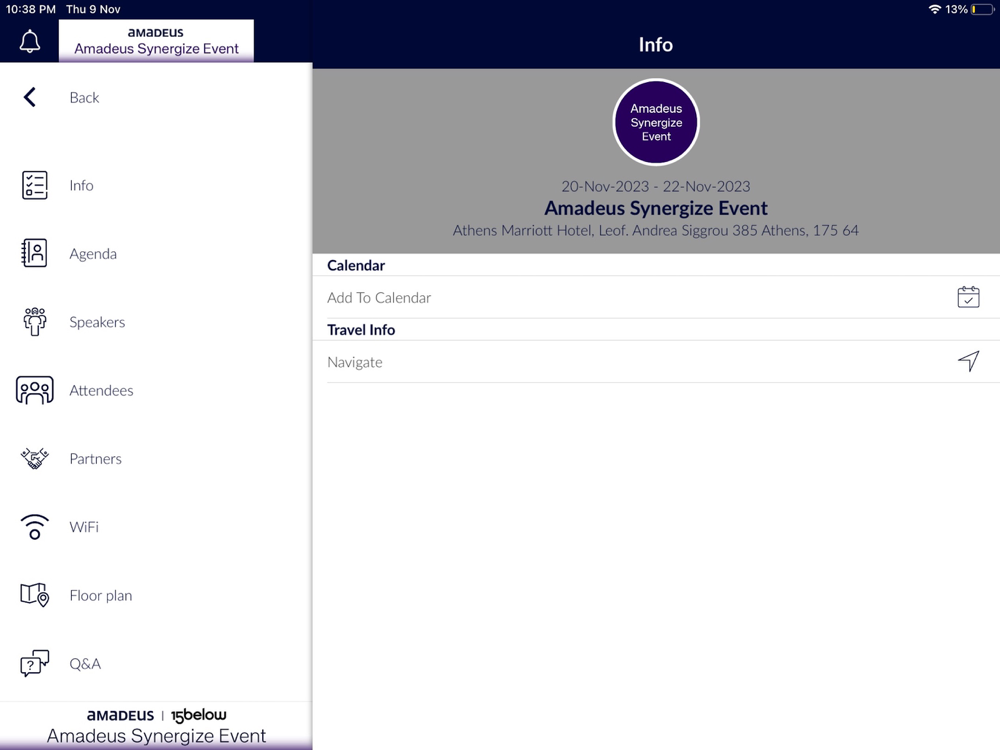Click the Info checklist icon
The image size is (1000, 750).
[x=34, y=185]
